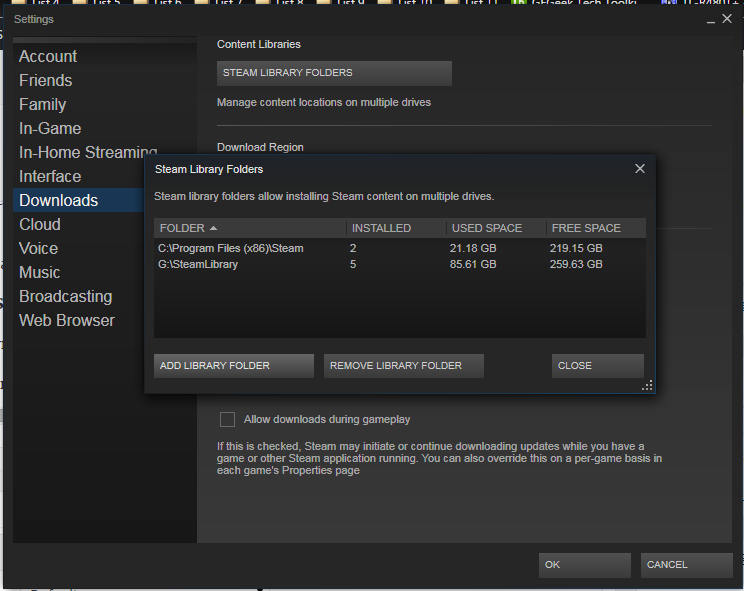Screen dimensions: 744x591
Task: Click 21.18 GB used space value
Action: tap(473, 248)
